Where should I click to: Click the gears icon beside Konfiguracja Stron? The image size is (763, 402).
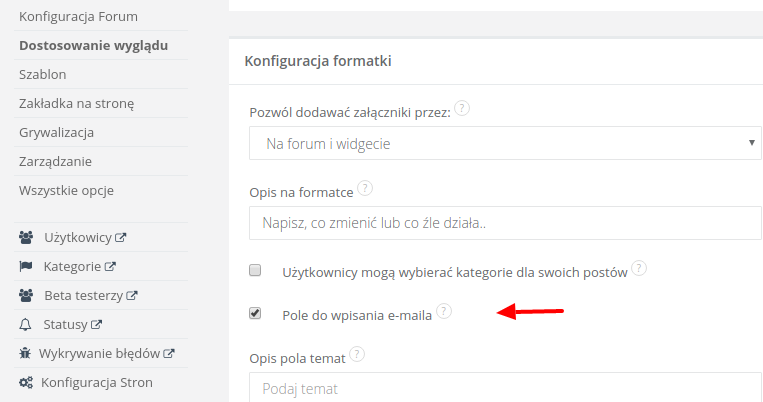click(26, 382)
